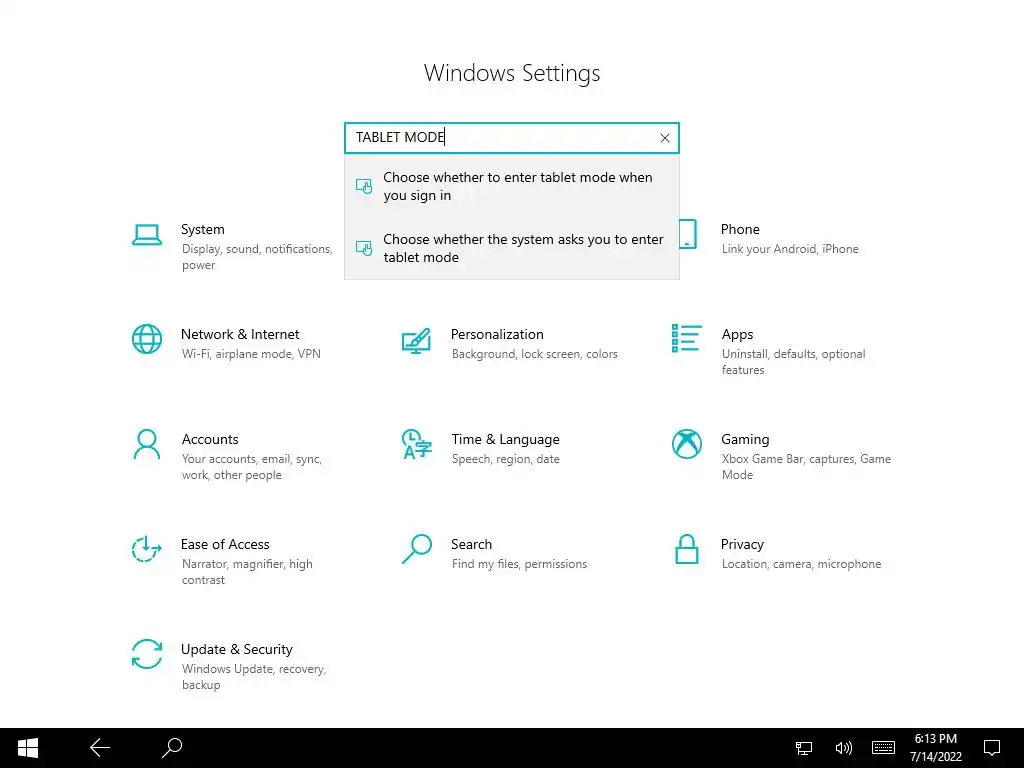Clear the search box with X

coord(665,138)
